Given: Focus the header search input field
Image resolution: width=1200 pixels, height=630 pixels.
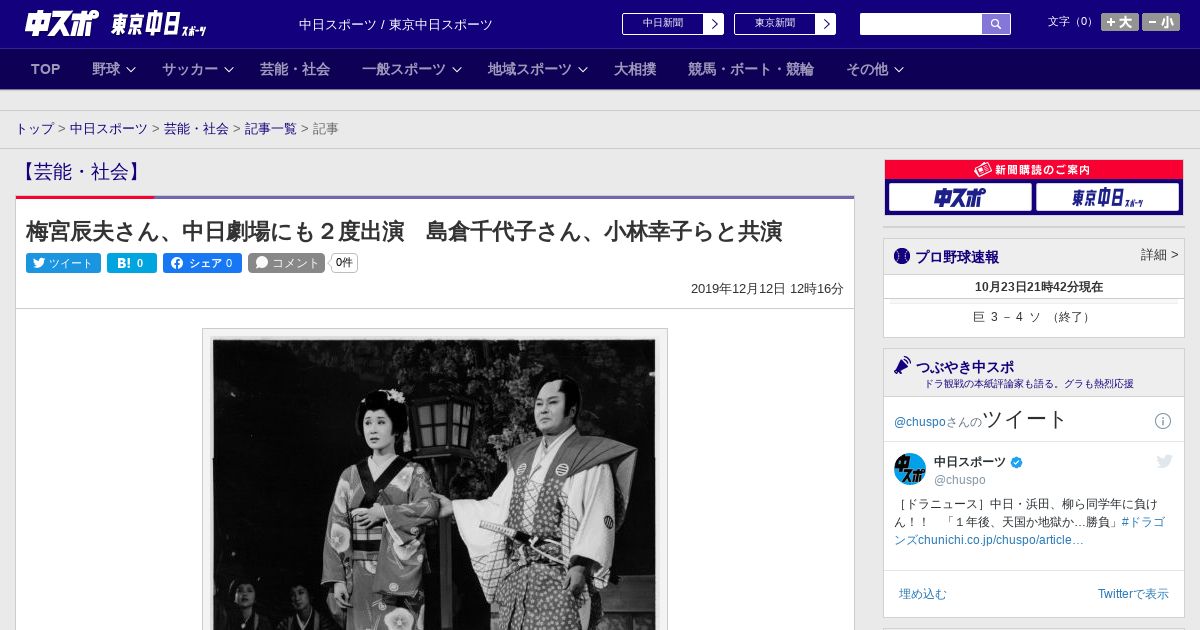Looking at the screenshot, I should point(921,24).
